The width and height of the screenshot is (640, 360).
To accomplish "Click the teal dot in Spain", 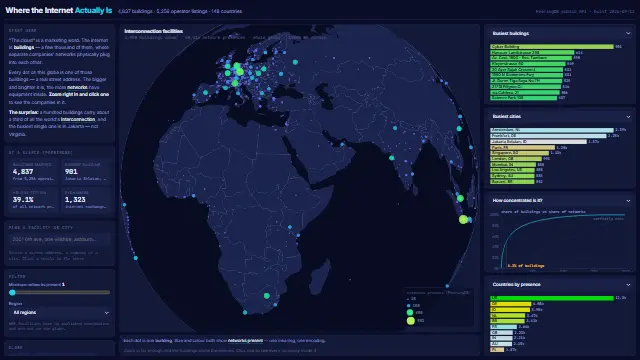I will click(206, 93).
